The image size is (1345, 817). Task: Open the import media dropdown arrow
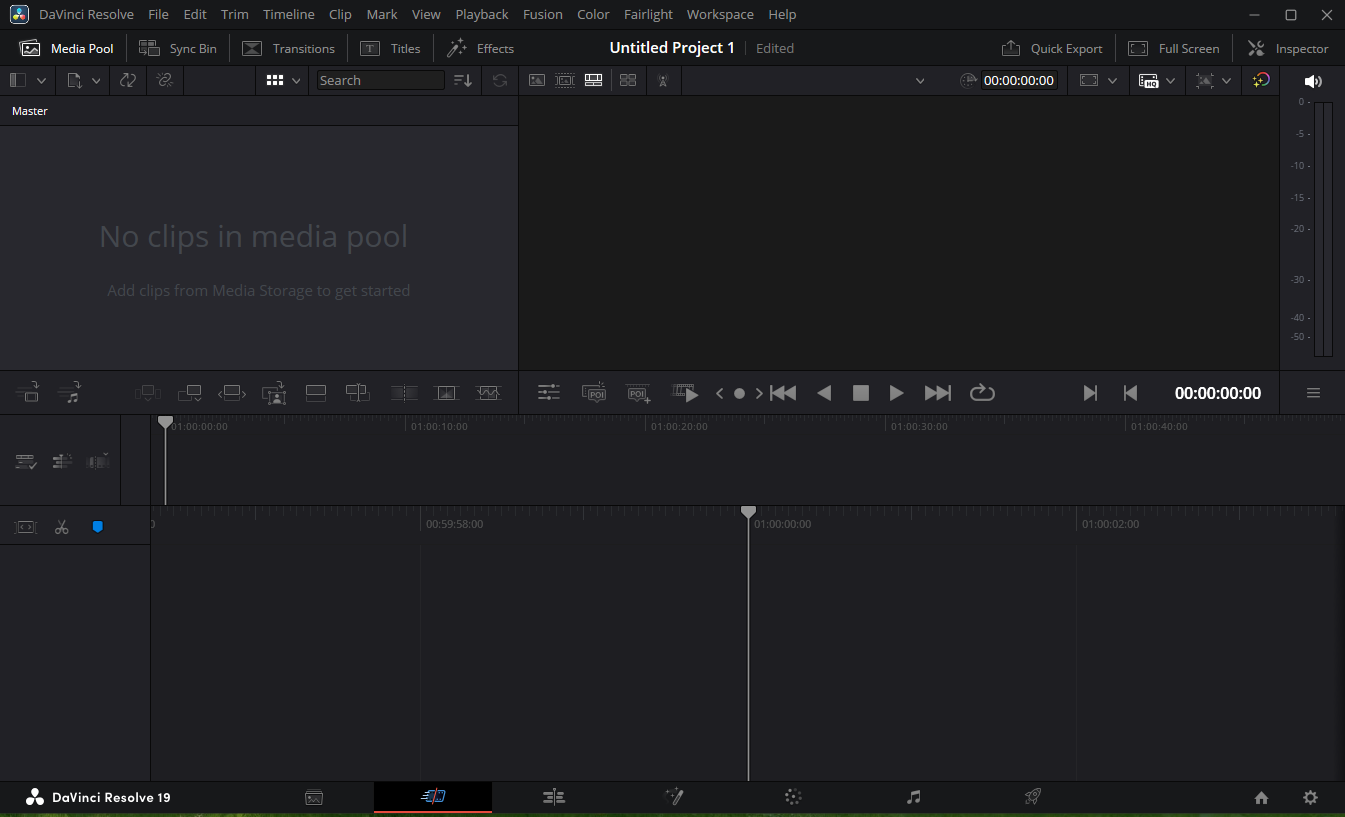[96, 80]
